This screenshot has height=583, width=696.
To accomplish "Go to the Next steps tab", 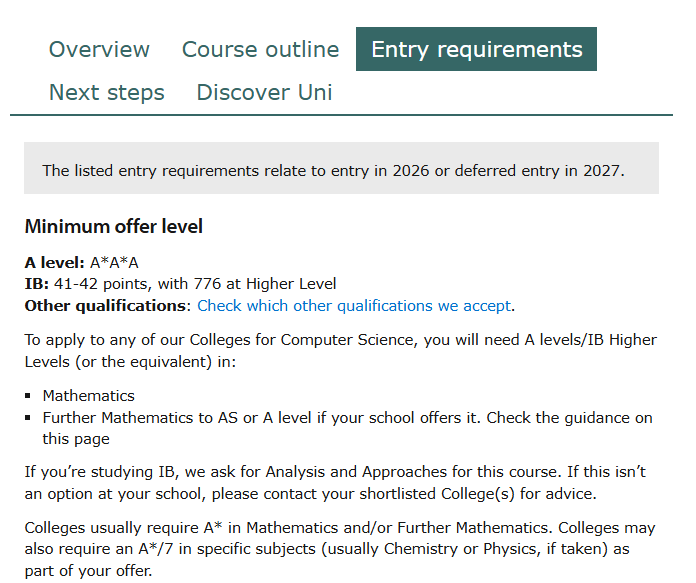I will (x=106, y=93).
